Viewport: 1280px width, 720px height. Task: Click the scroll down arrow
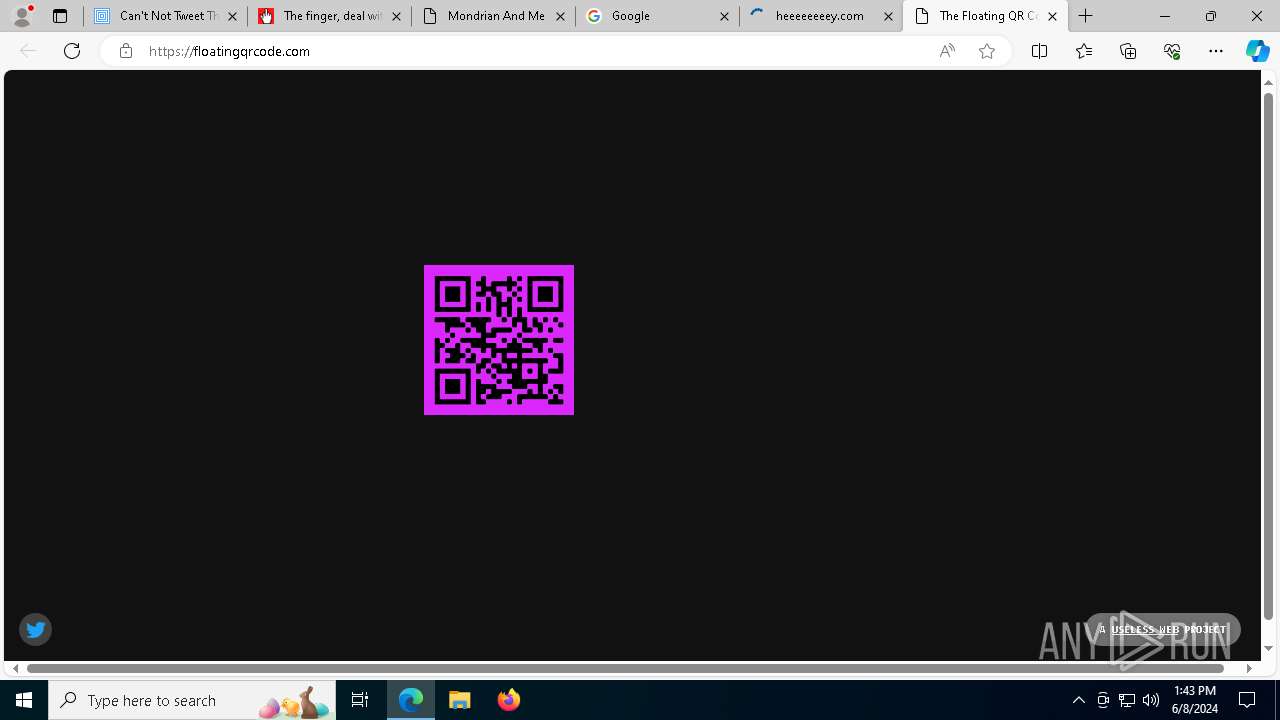pyautogui.click(x=1269, y=649)
